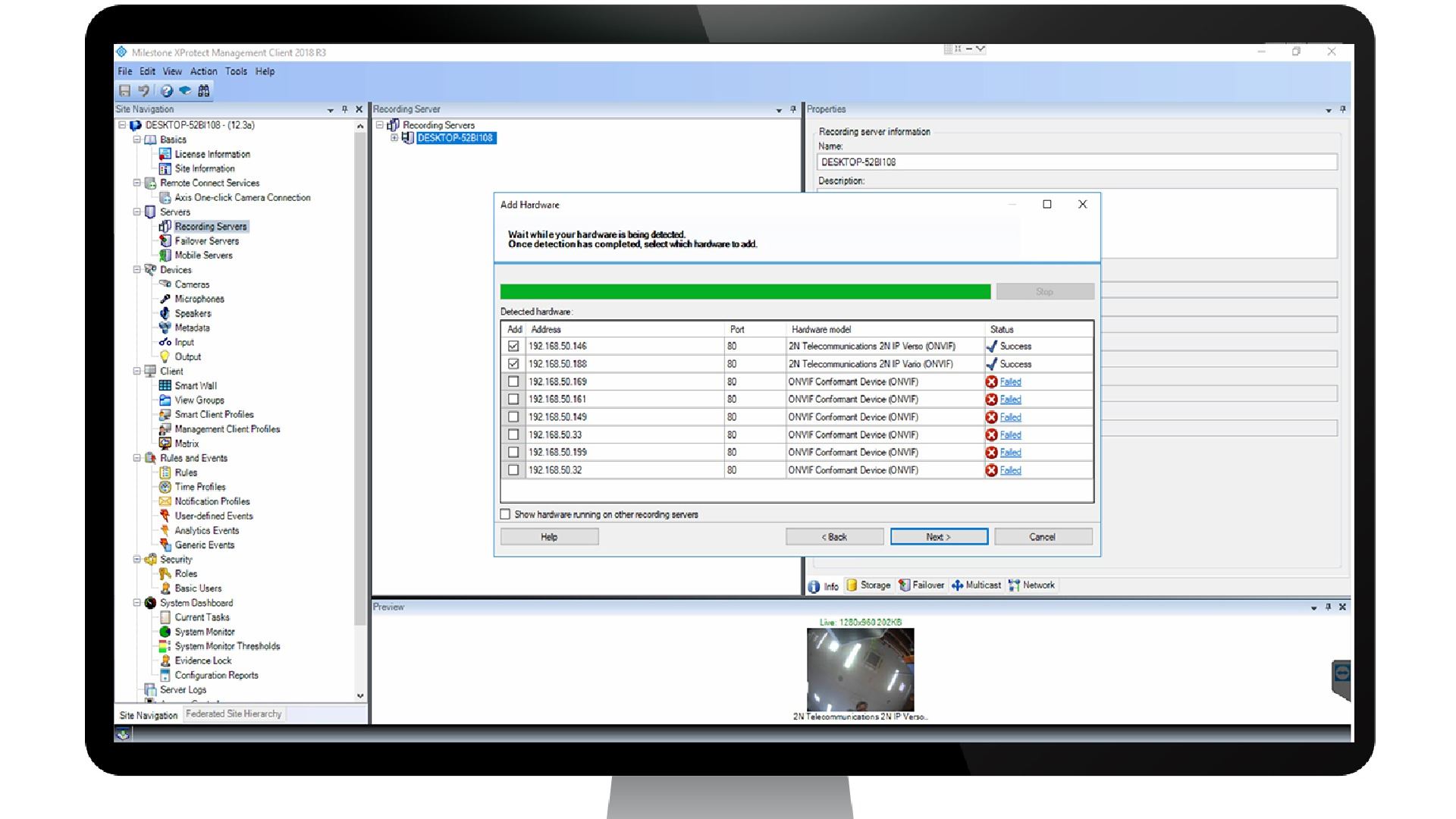Click the Undo toolbar icon
The width and height of the screenshot is (1456, 819).
tap(143, 91)
